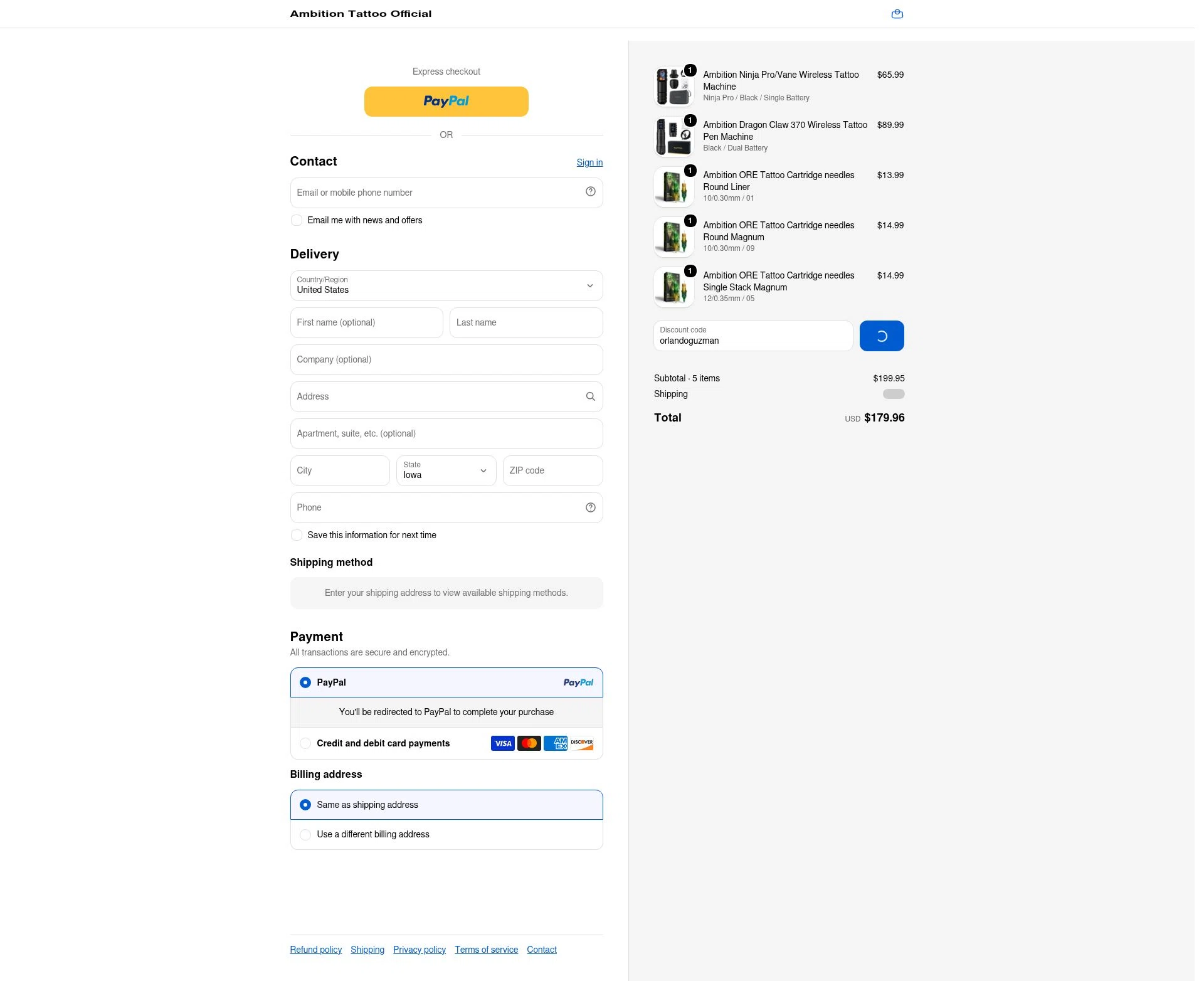1204x981 pixels.
Task: Click the Ambition Tattoo Official store title
Action: coord(361,14)
